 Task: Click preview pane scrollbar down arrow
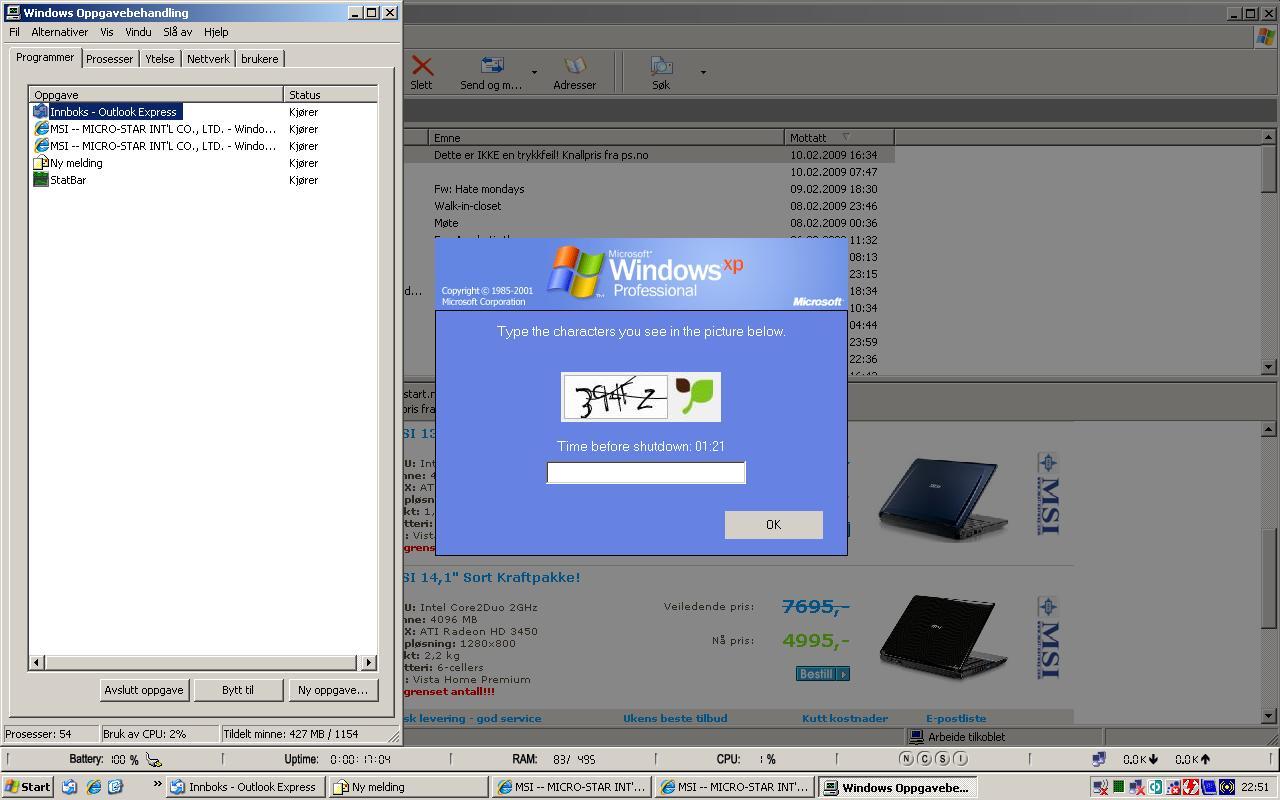coord(1268,716)
